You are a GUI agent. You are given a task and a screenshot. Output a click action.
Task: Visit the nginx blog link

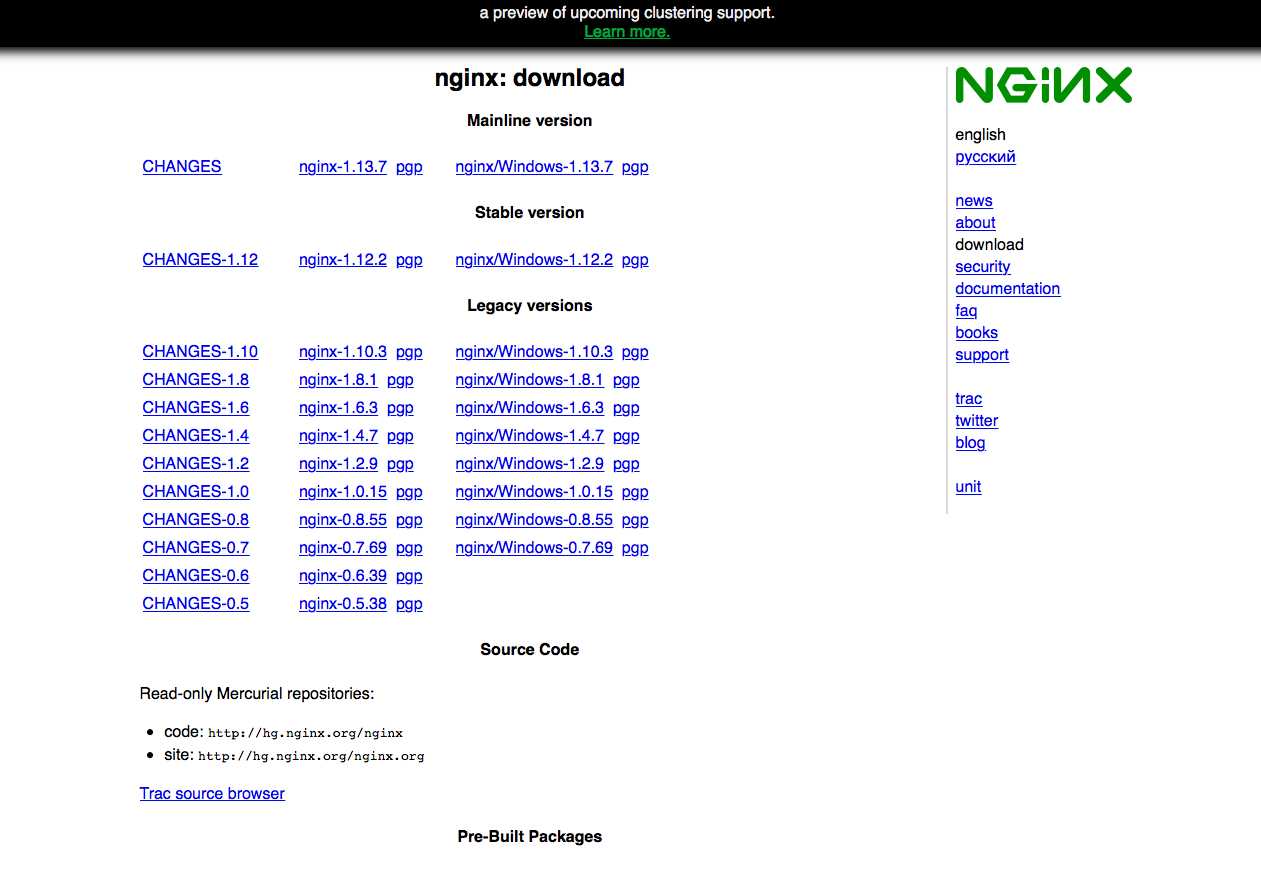pyautogui.click(x=970, y=443)
